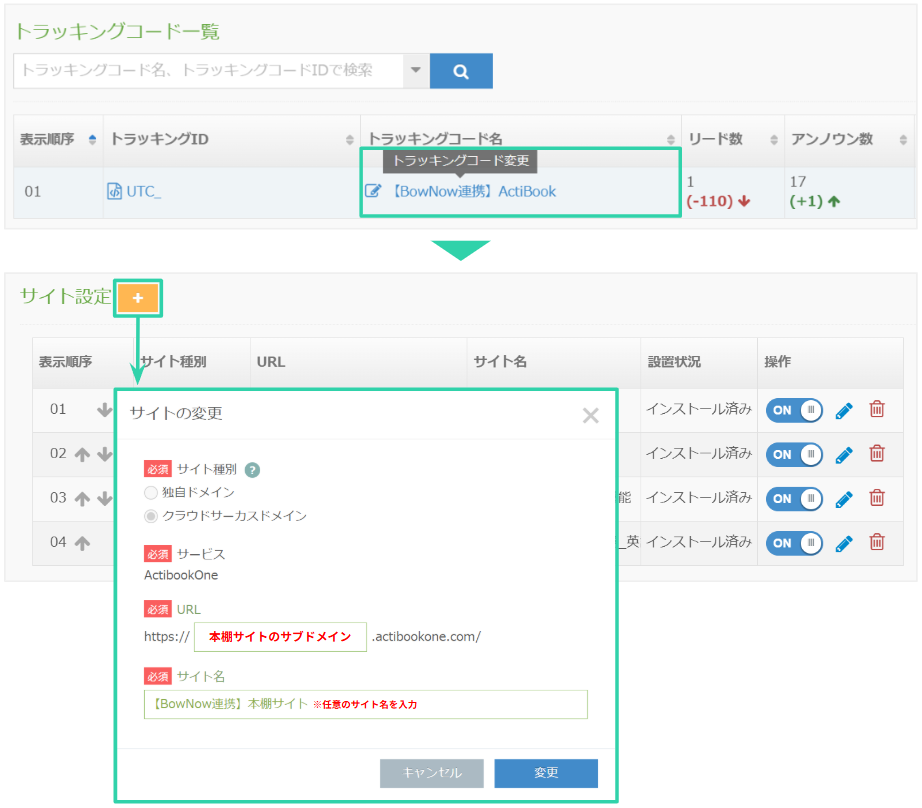Click the キャンセル button
This screenshot has height=808, width=922.
click(432, 773)
